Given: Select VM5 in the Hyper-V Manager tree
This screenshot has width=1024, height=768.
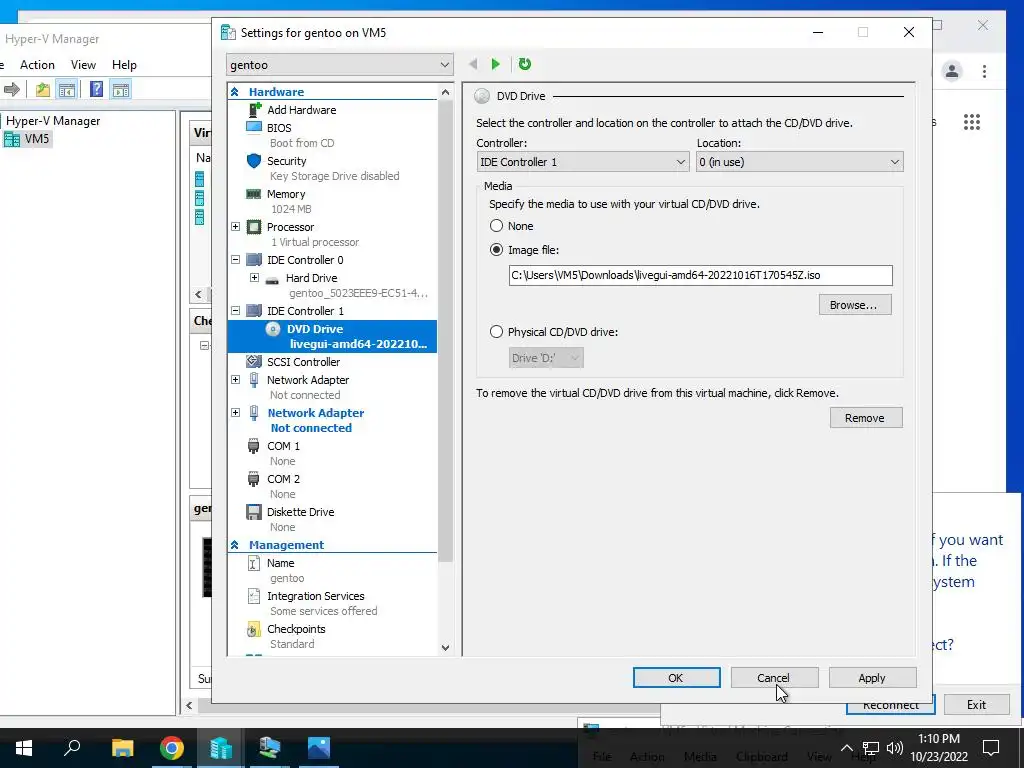Looking at the screenshot, I should tap(37, 138).
